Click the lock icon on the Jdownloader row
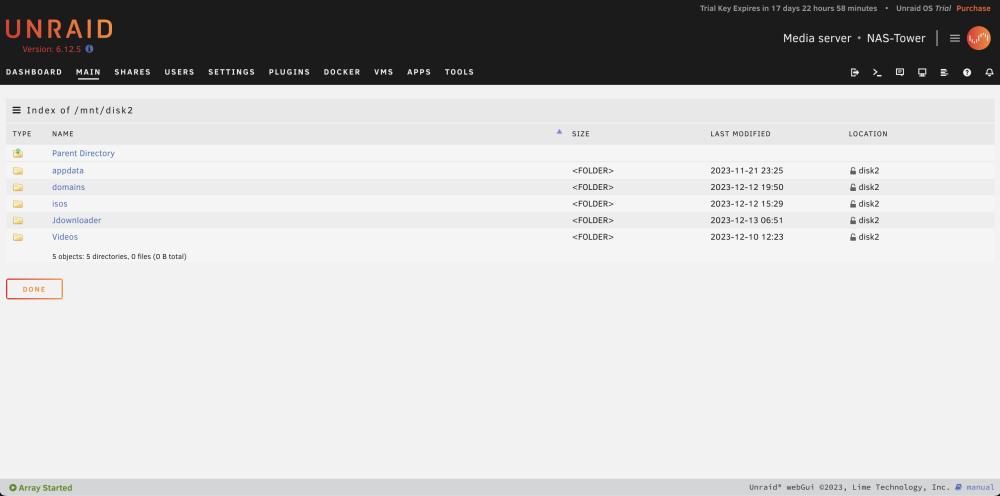 point(853,221)
